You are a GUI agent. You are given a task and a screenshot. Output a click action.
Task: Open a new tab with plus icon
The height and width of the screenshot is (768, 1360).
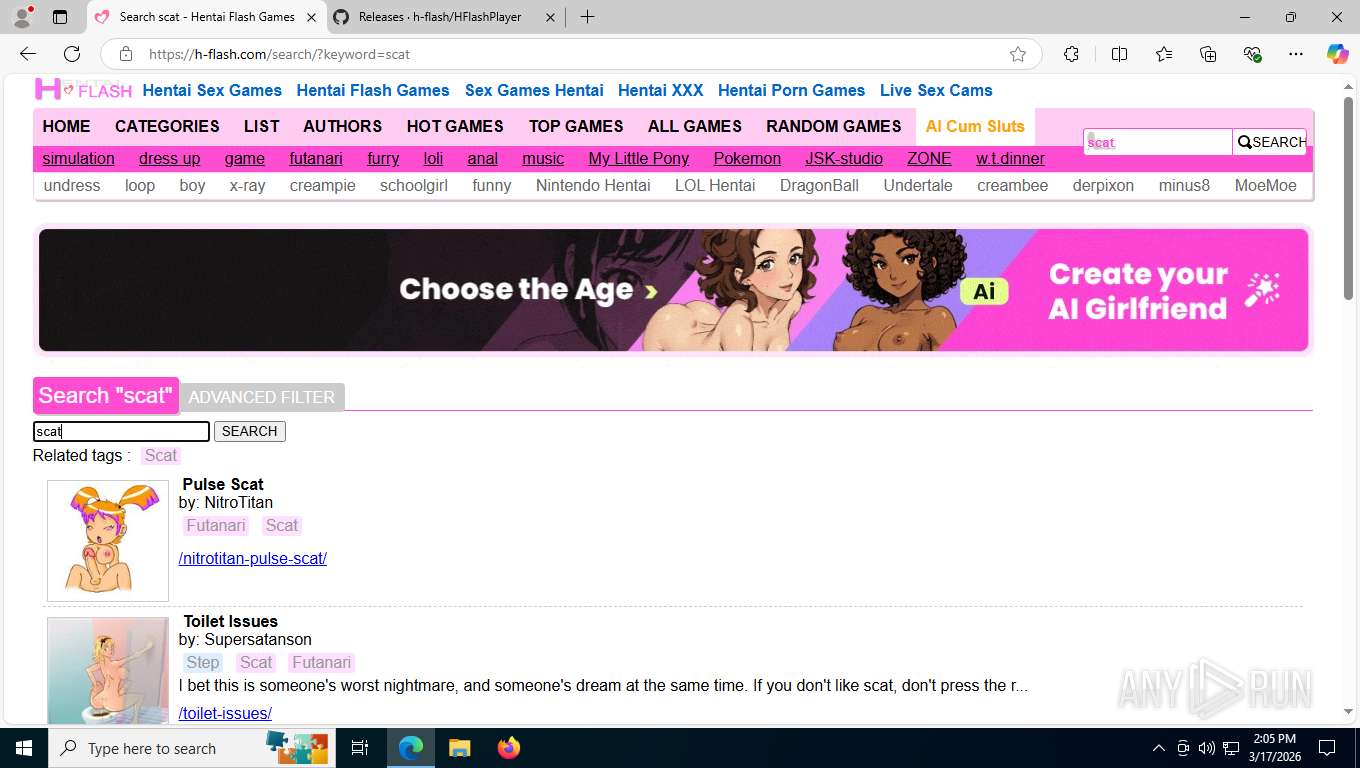(587, 17)
